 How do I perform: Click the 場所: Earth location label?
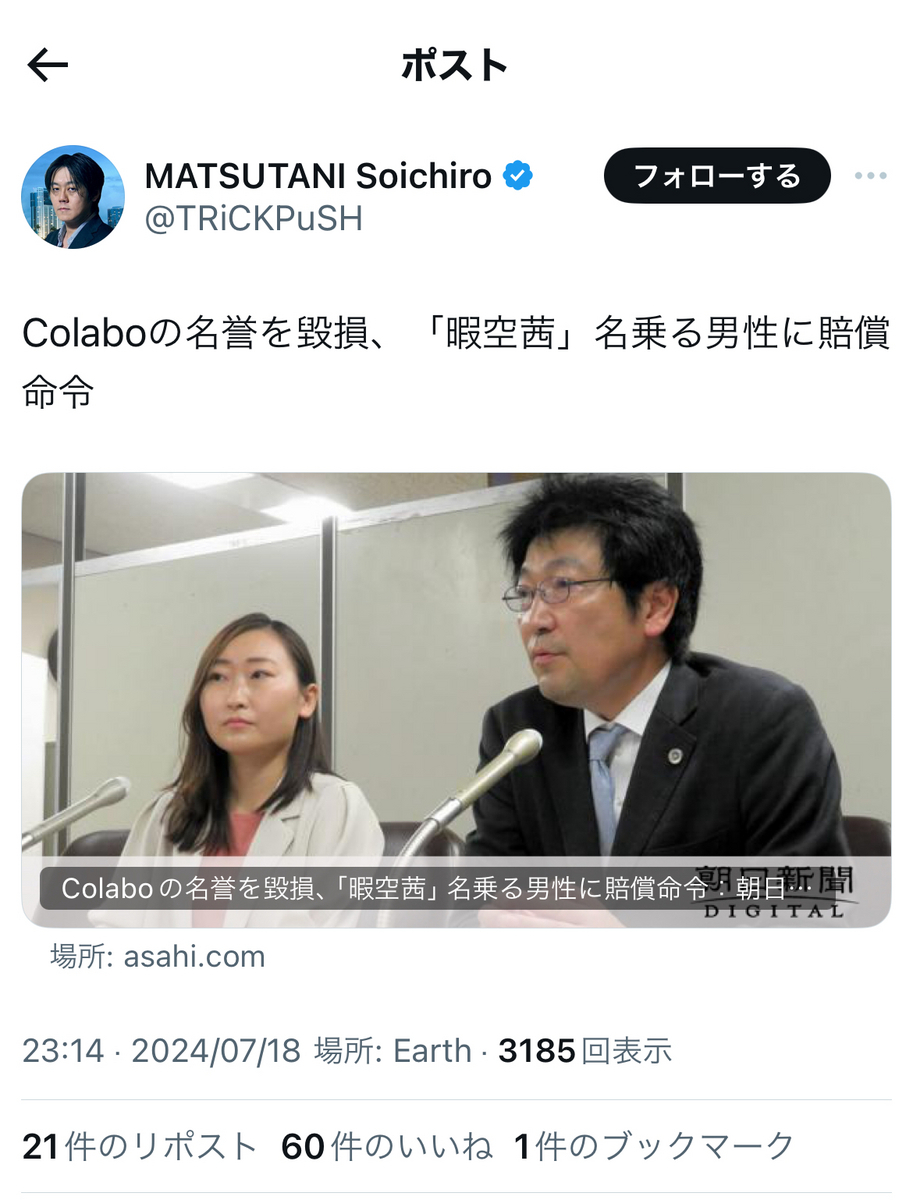coord(393,1051)
